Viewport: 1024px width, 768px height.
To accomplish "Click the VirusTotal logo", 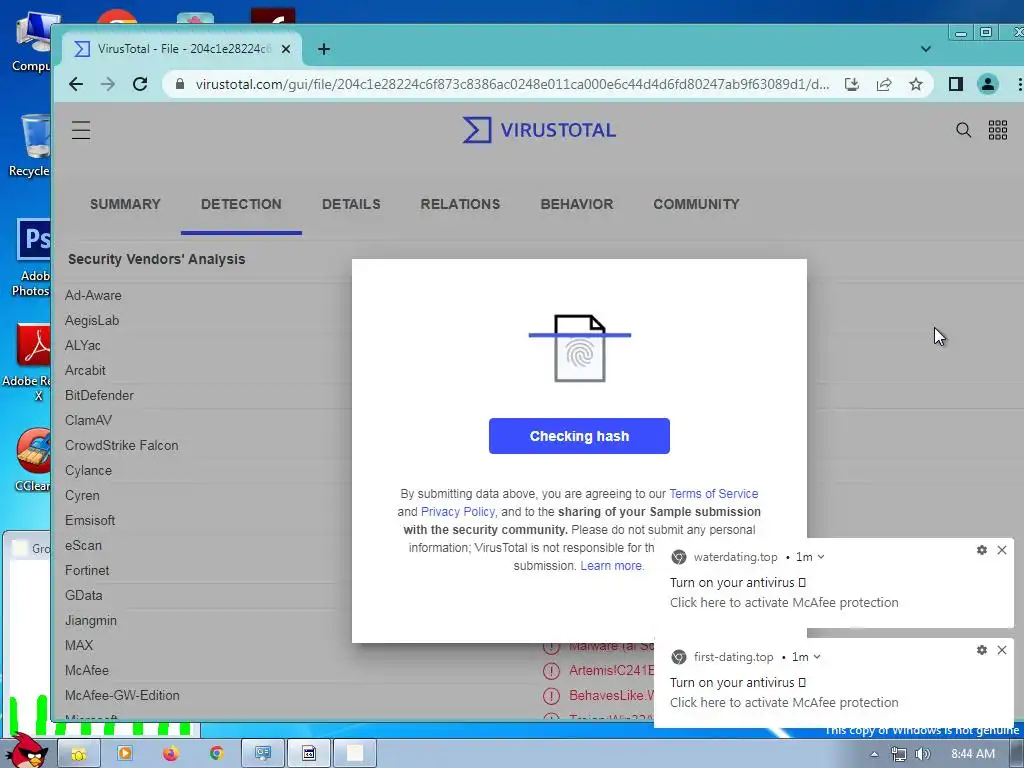I will tap(539, 130).
